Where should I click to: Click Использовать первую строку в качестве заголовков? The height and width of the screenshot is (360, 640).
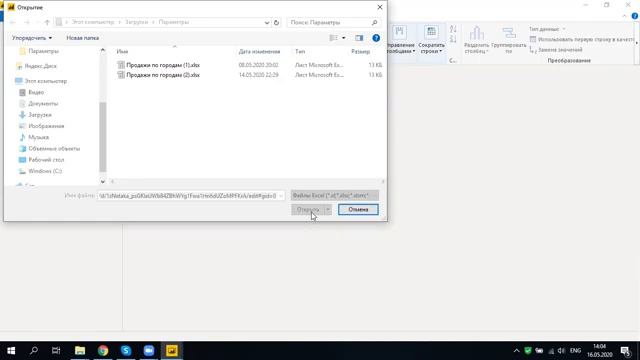(582, 40)
